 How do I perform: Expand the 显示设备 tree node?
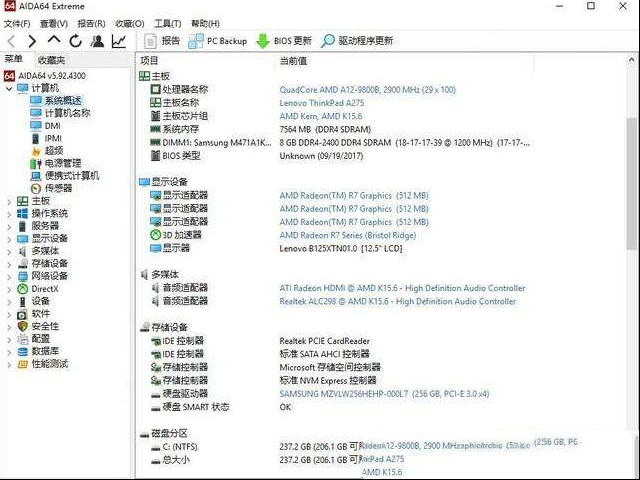[x=9, y=239]
